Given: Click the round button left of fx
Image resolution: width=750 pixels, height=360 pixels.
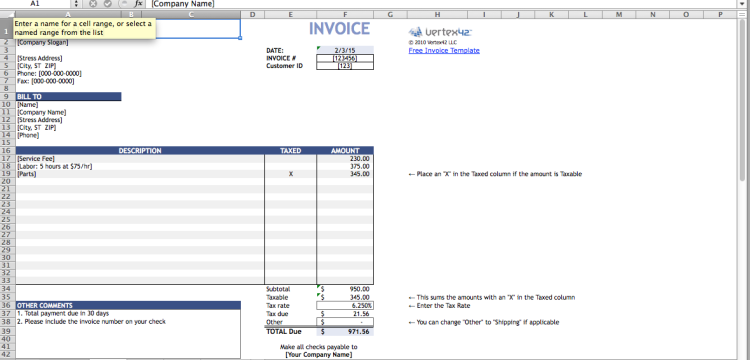Looking at the screenshot, I should (123, 3).
